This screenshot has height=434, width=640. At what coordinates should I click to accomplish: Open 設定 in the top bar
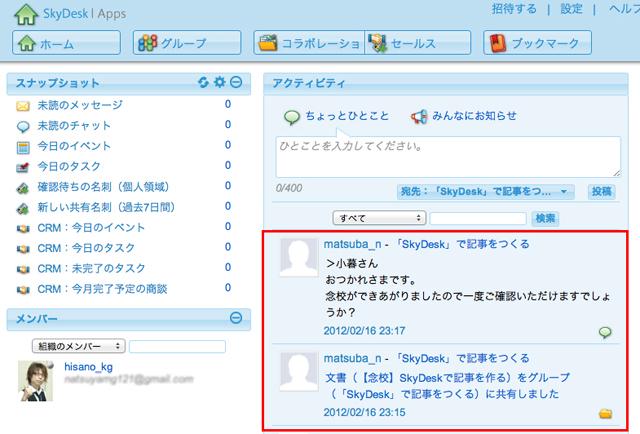tap(571, 9)
